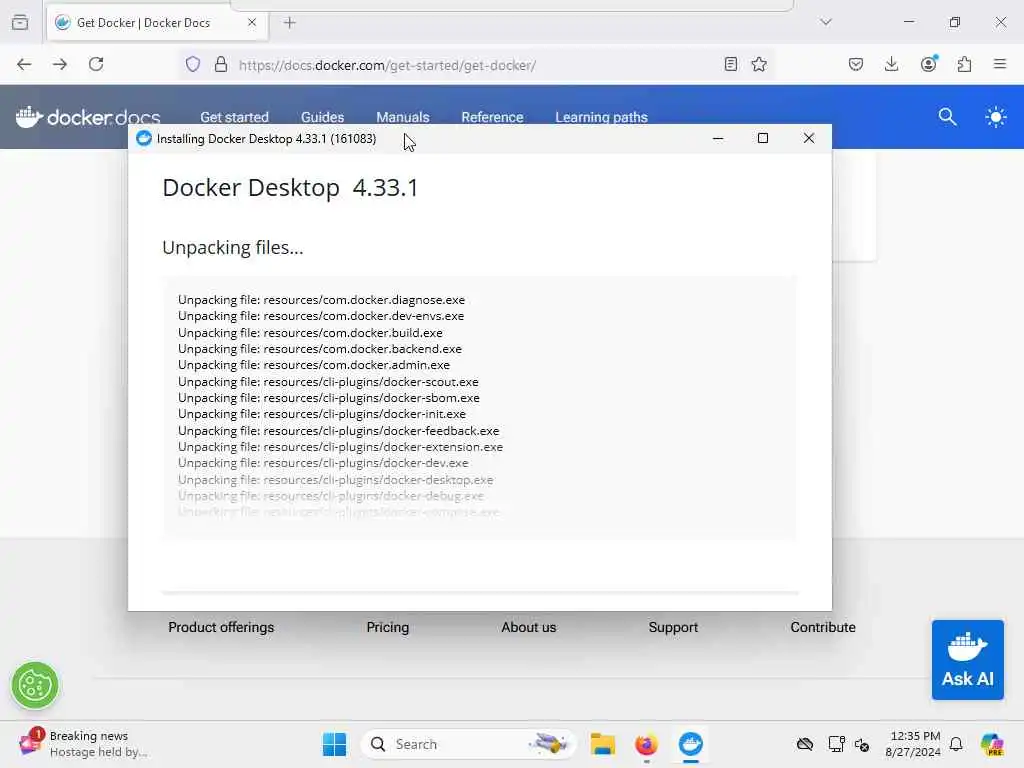Select the Get Docker | Docker Docs tab
Viewport: 1024px width, 768px height.
tap(157, 23)
